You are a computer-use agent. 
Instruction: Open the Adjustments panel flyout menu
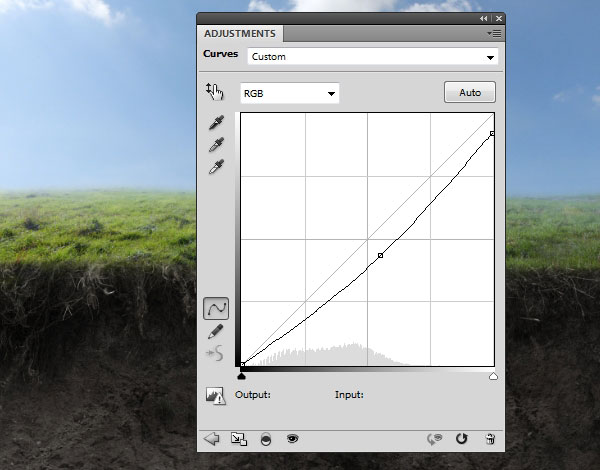[x=494, y=34]
